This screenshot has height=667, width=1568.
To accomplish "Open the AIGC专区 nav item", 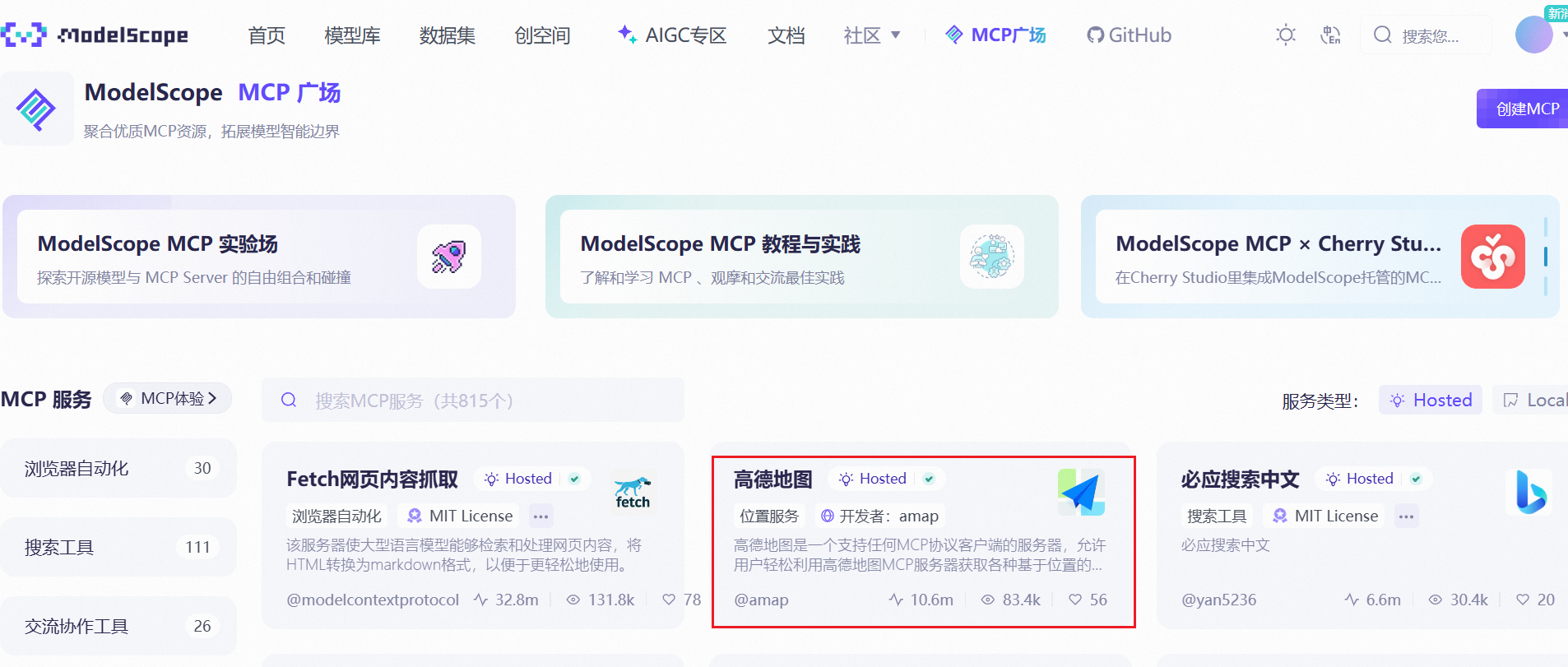I will 672,35.
